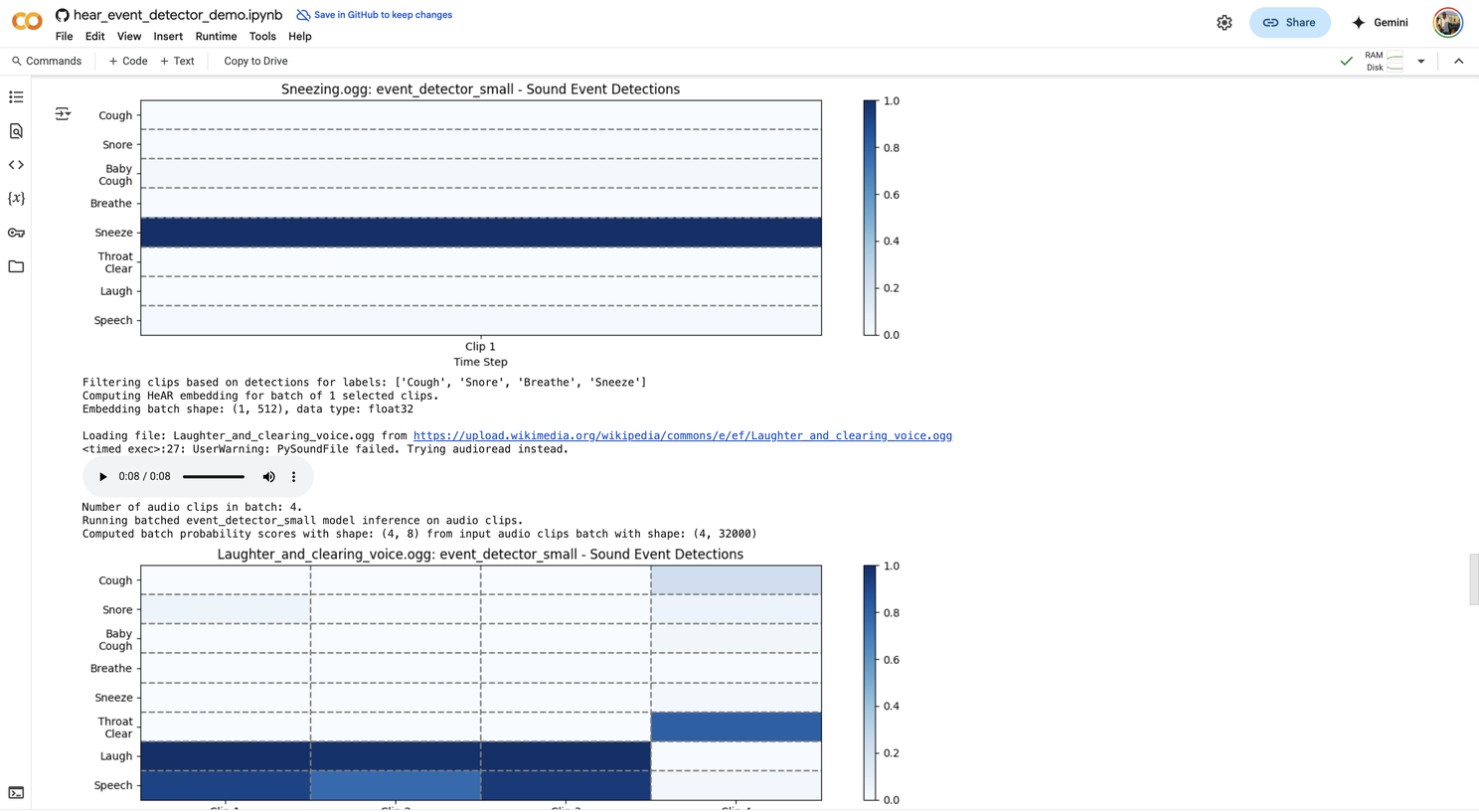This screenshot has width=1479, height=812.
Task: Click the 'Filtering clips based on detections' line
Action: (364, 383)
